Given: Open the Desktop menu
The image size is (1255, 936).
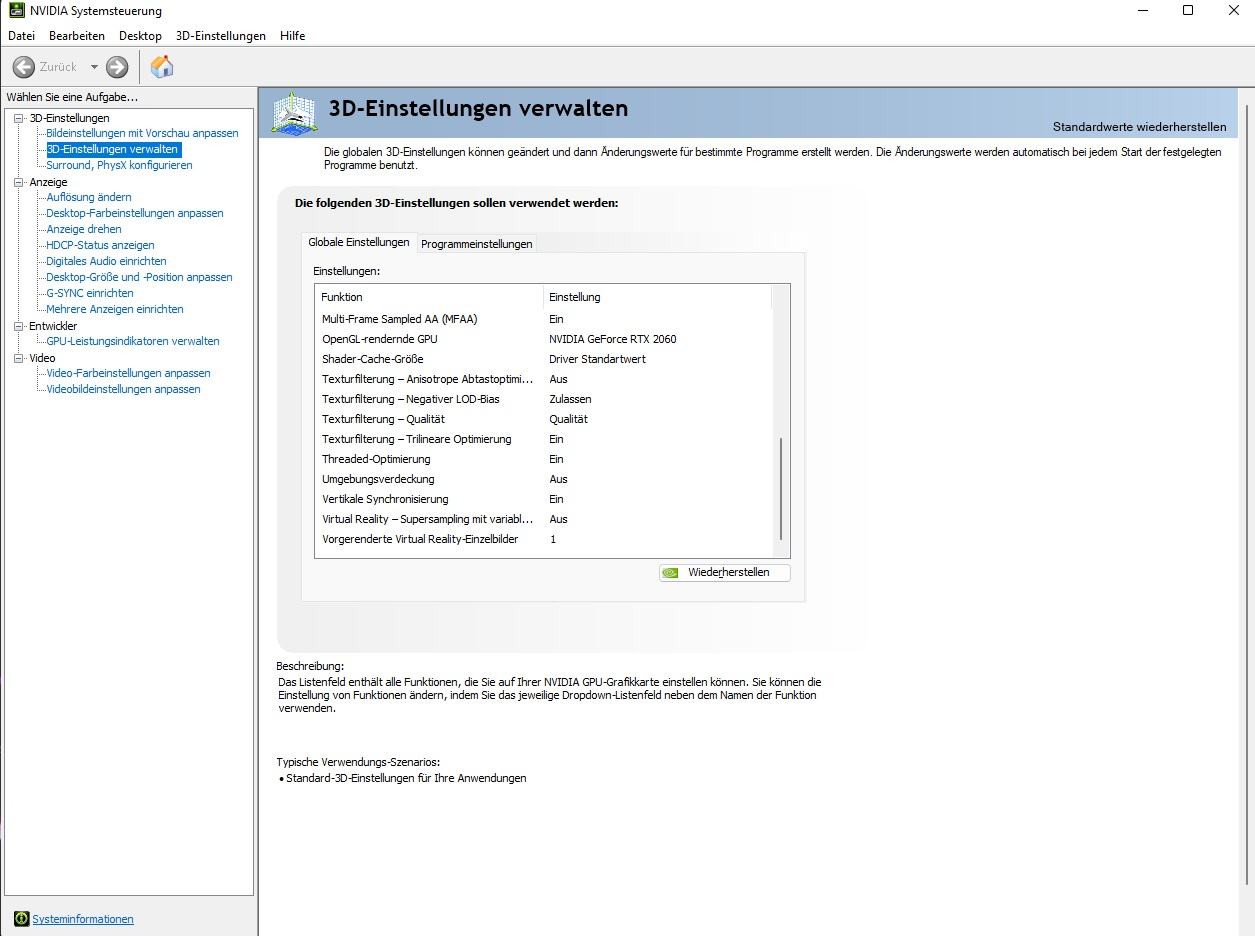Looking at the screenshot, I should (140, 35).
